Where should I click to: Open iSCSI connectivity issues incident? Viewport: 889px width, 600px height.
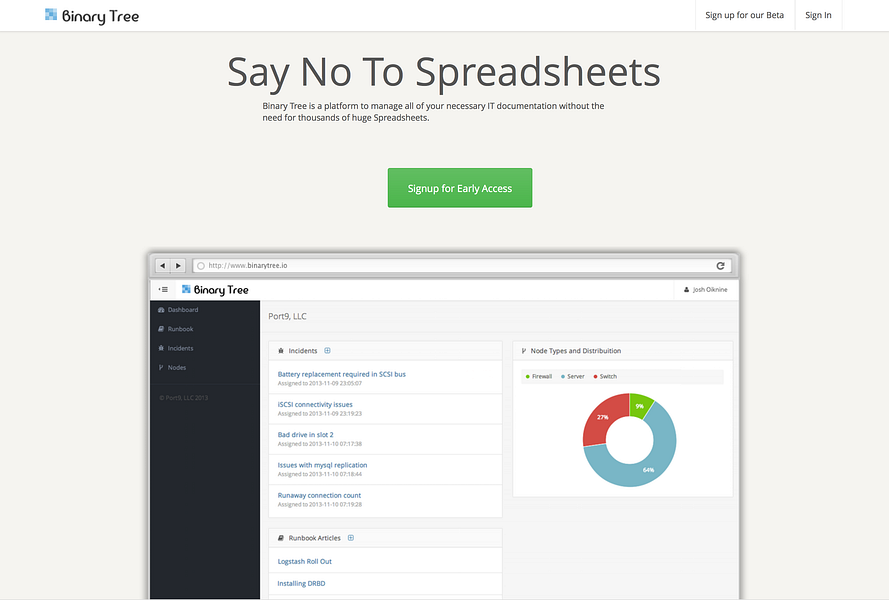coord(315,404)
